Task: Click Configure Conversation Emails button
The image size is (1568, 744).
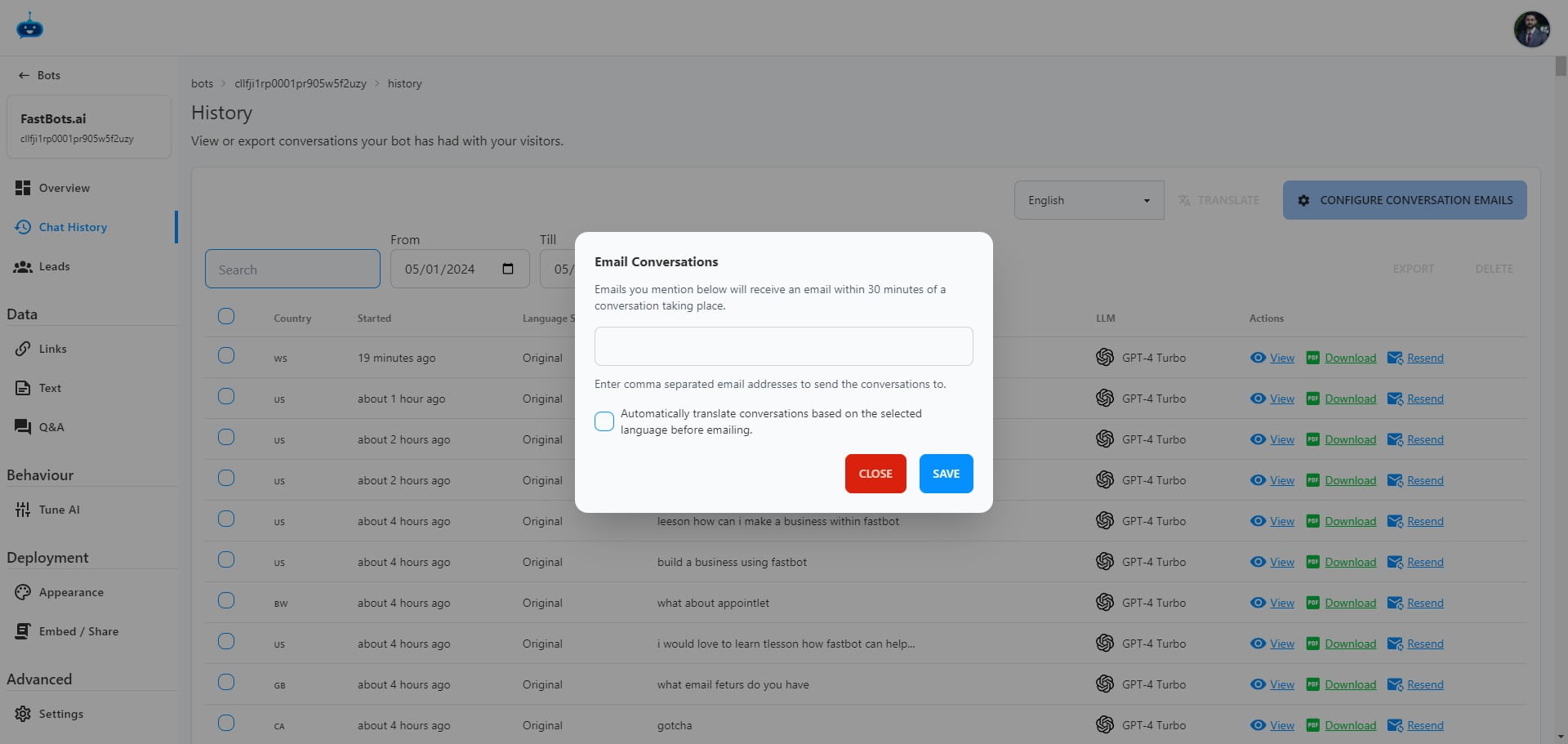Action: tap(1405, 200)
